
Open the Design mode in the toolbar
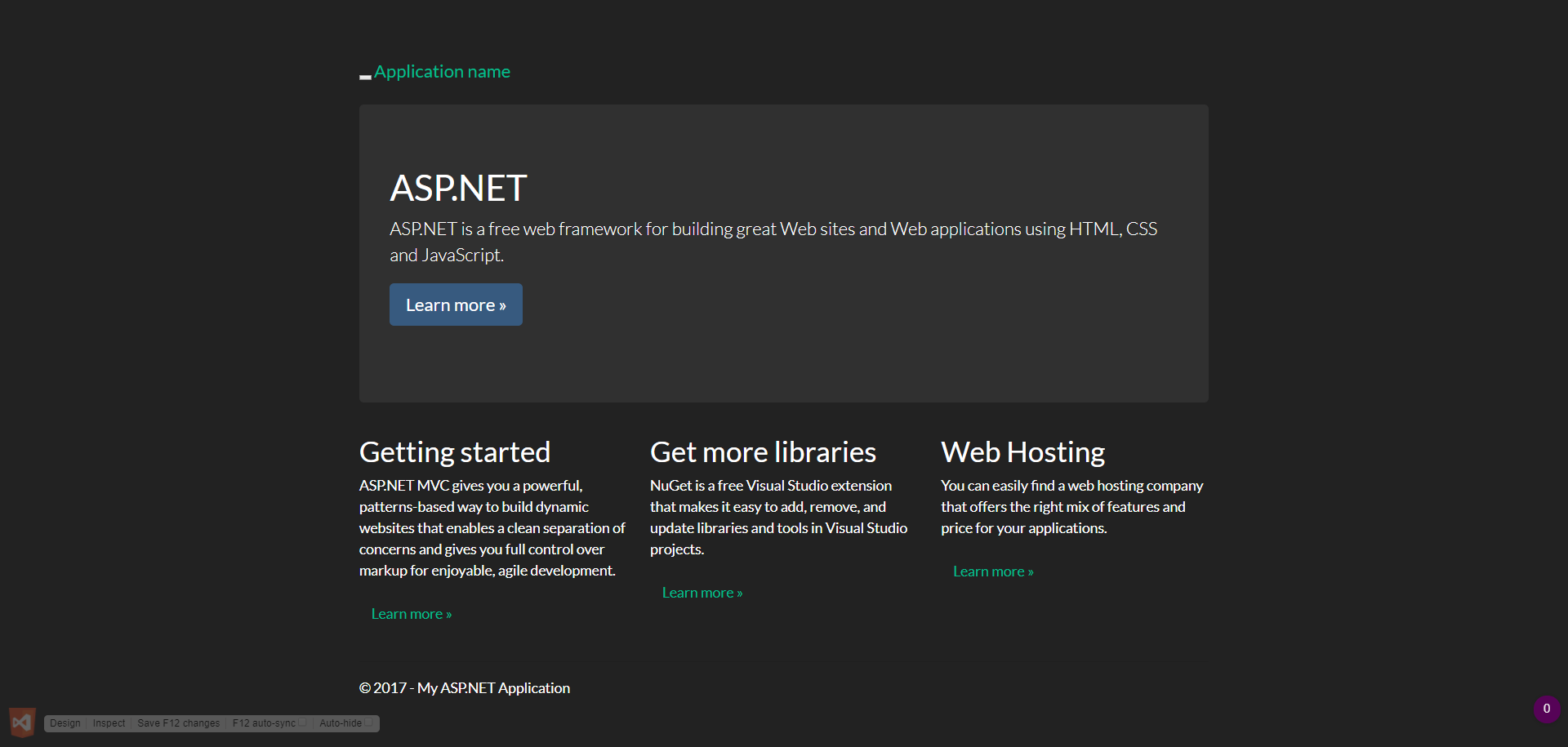click(65, 723)
